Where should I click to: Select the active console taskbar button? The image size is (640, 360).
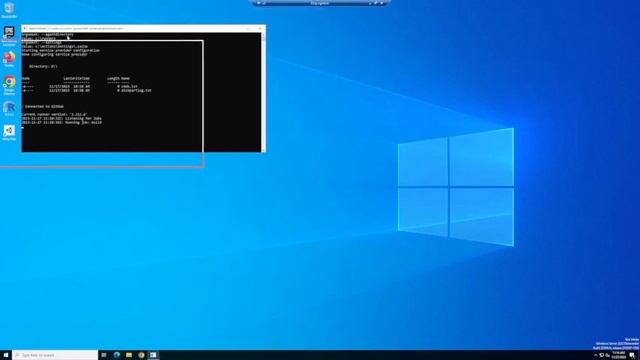[x=153, y=355]
